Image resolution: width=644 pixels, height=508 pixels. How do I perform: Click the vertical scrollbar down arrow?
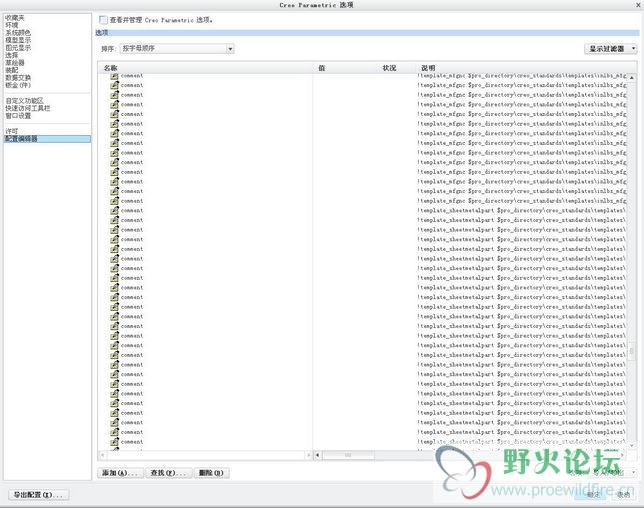click(x=632, y=445)
